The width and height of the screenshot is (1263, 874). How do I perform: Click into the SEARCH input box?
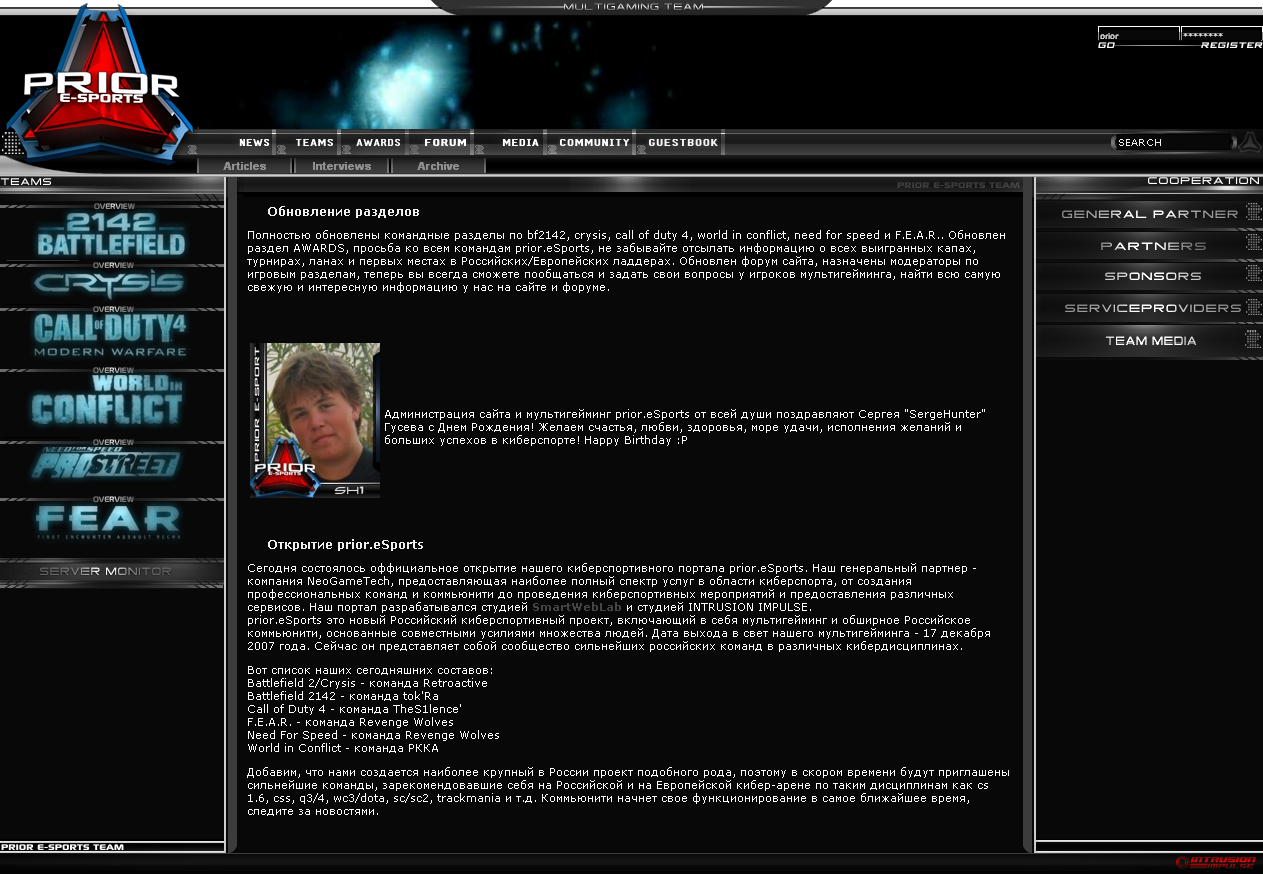point(1174,142)
